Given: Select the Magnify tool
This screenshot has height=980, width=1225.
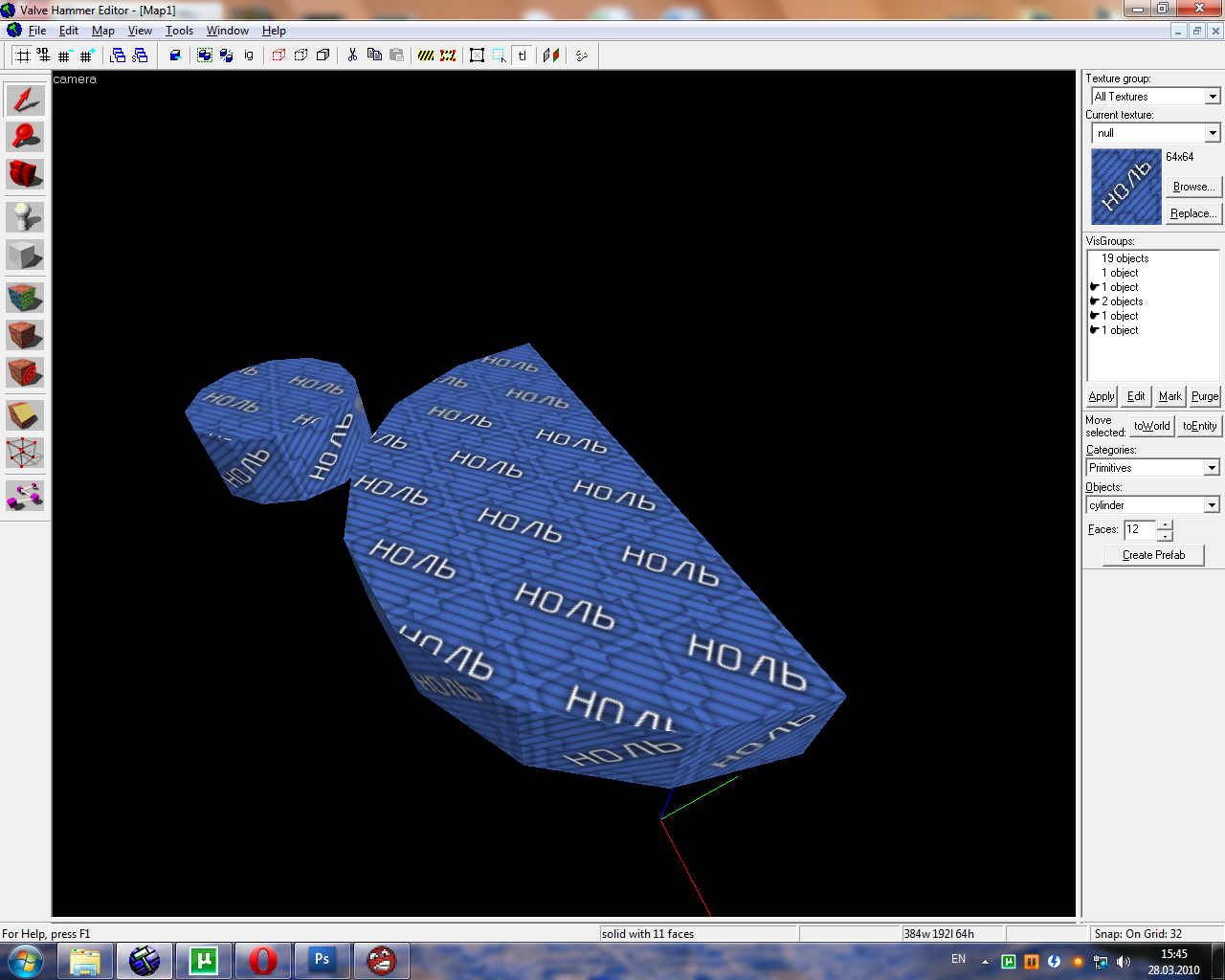Looking at the screenshot, I should [x=25, y=136].
